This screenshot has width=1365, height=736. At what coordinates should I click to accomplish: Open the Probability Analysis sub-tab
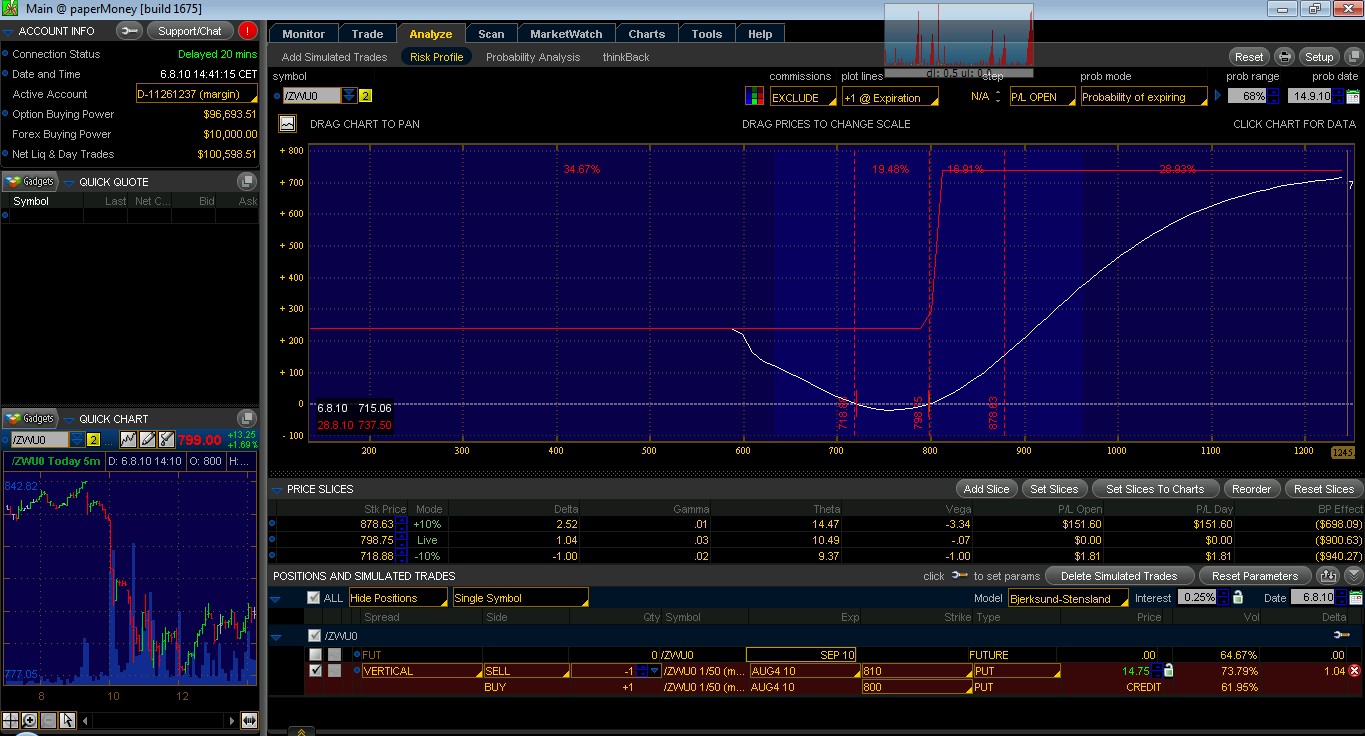pos(532,57)
